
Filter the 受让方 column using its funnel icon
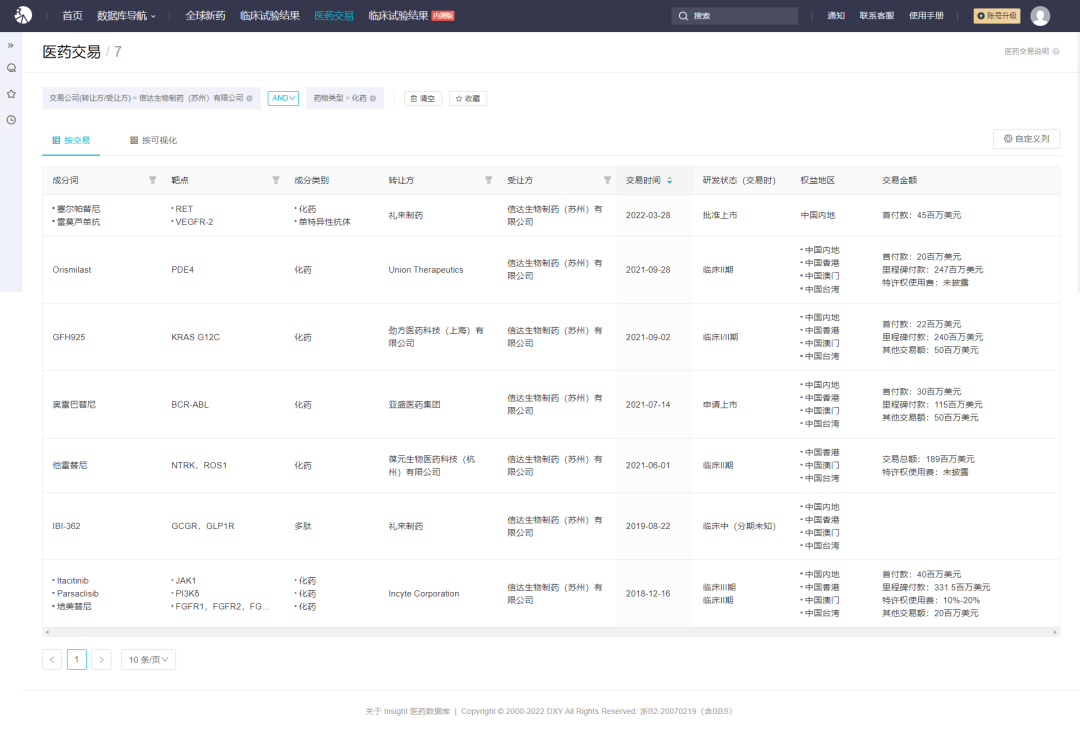608,180
